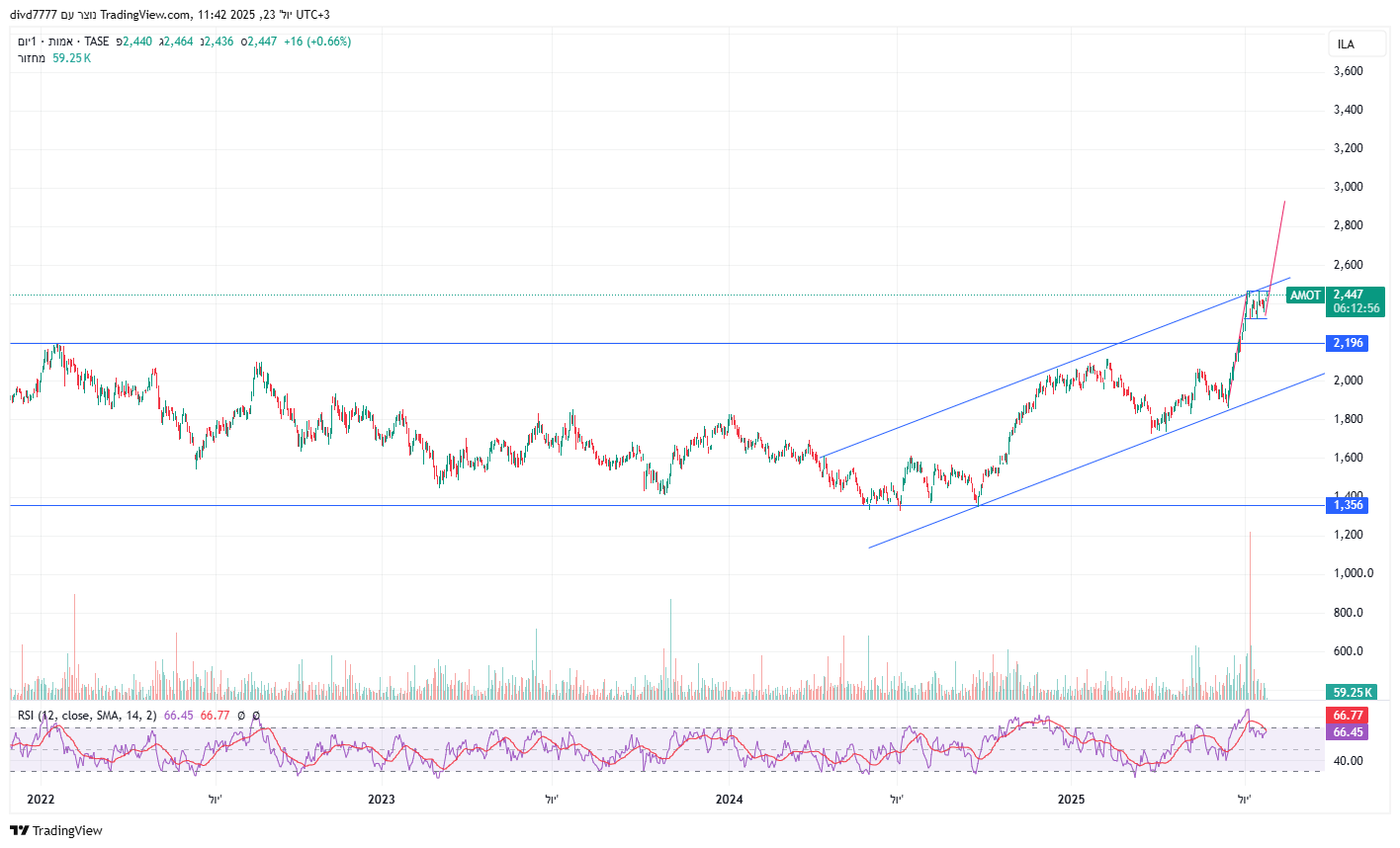Screen dimensions: 1400x848
Task: Click the red 66.77 RSI scale label
Action: (x=1348, y=716)
